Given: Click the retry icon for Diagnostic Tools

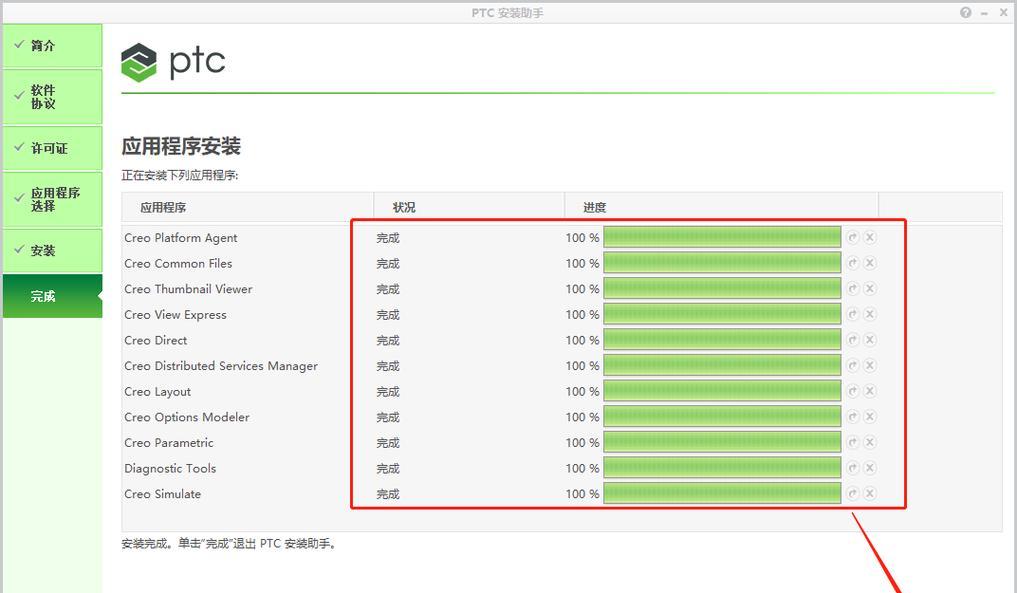Looking at the screenshot, I should tap(853, 468).
